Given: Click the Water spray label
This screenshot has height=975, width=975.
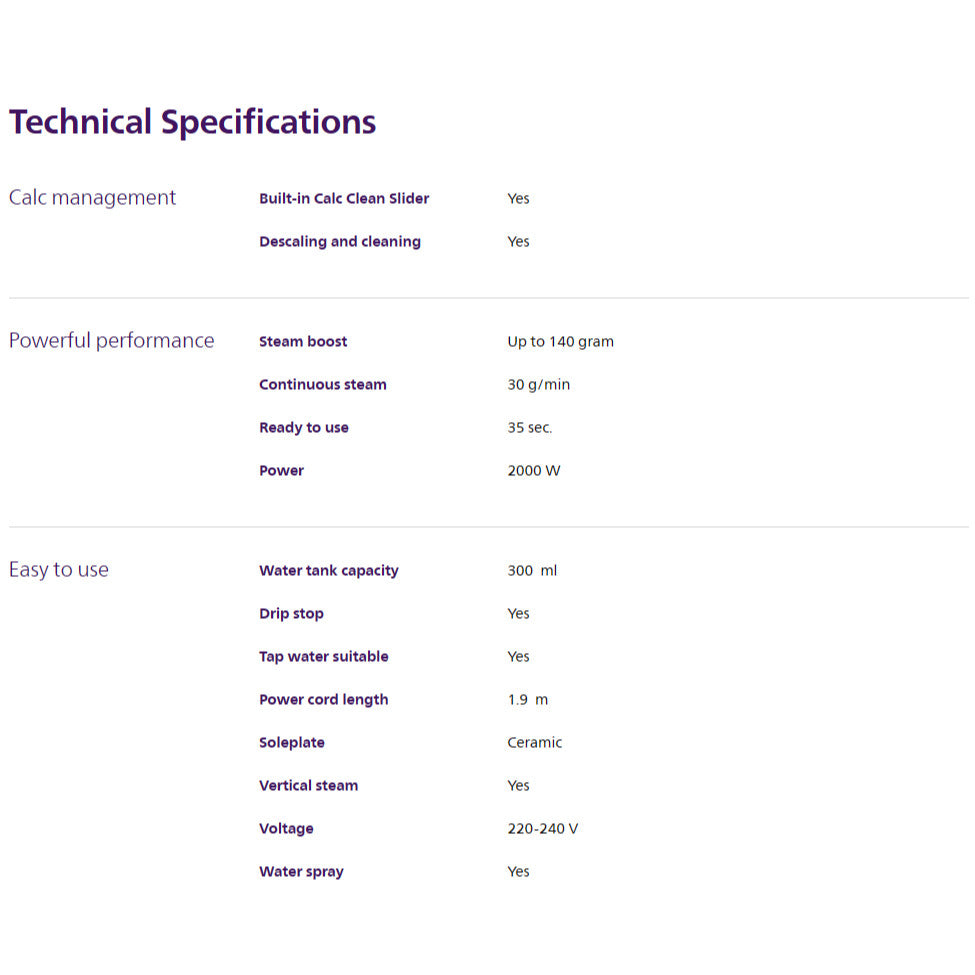Looking at the screenshot, I should 301,872.
